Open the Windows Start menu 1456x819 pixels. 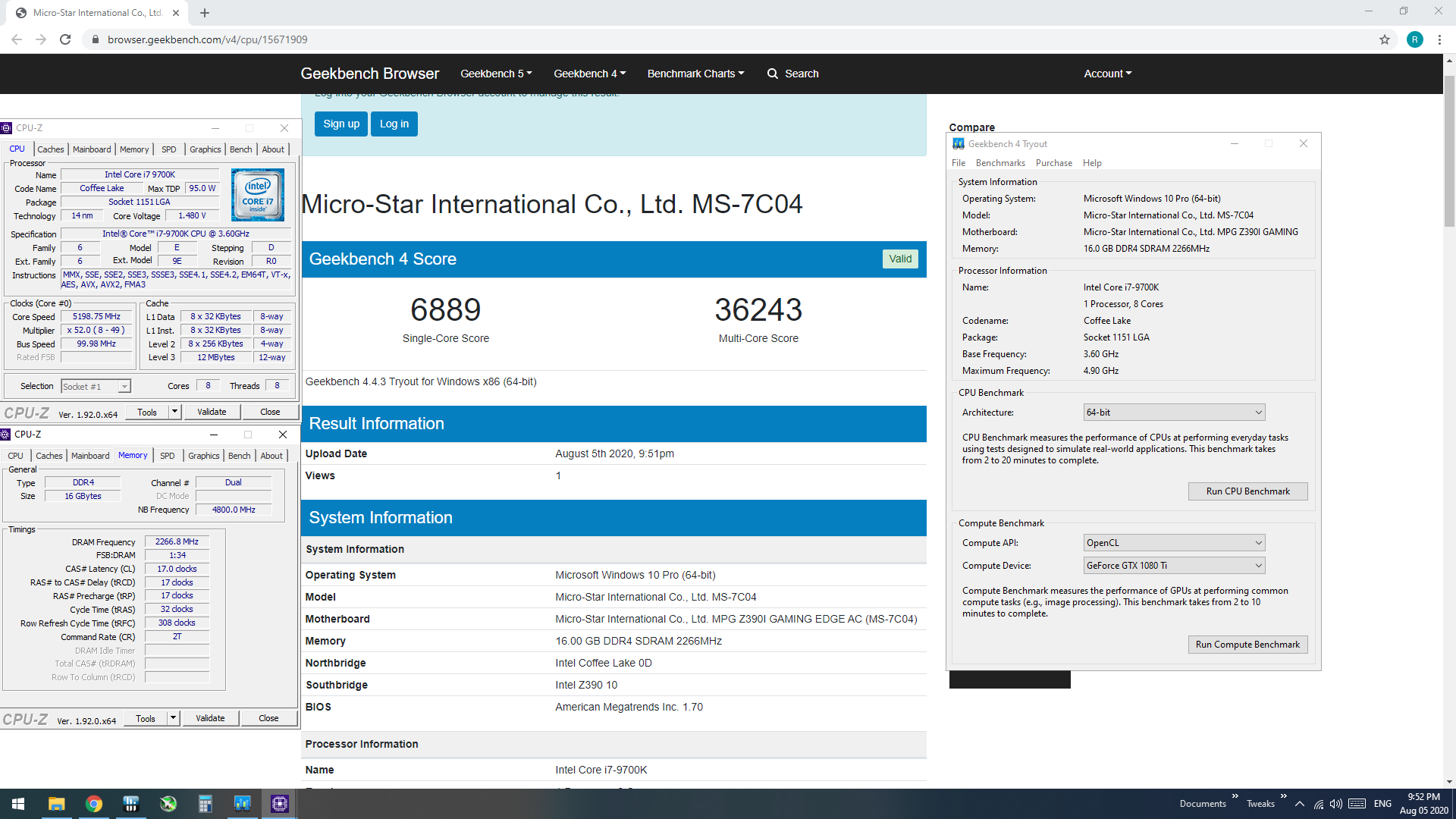coord(18,804)
